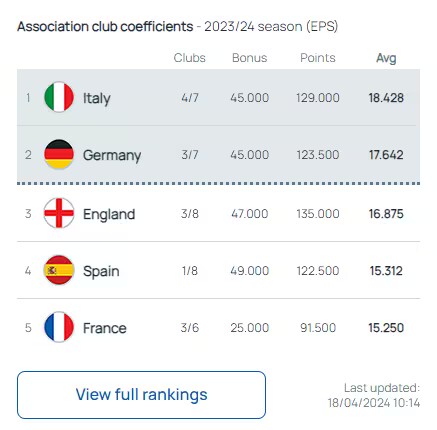This screenshot has height=430, width=437.
Task: Click the Points column header
Action: tap(318, 58)
